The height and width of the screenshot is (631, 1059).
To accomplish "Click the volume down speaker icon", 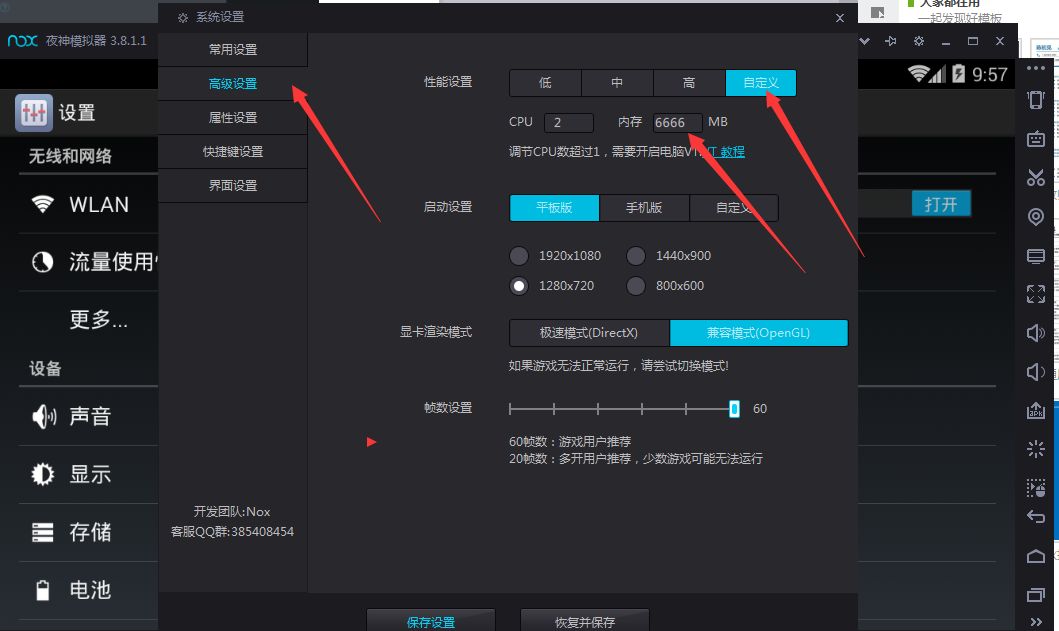I will [x=1035, y=372].
